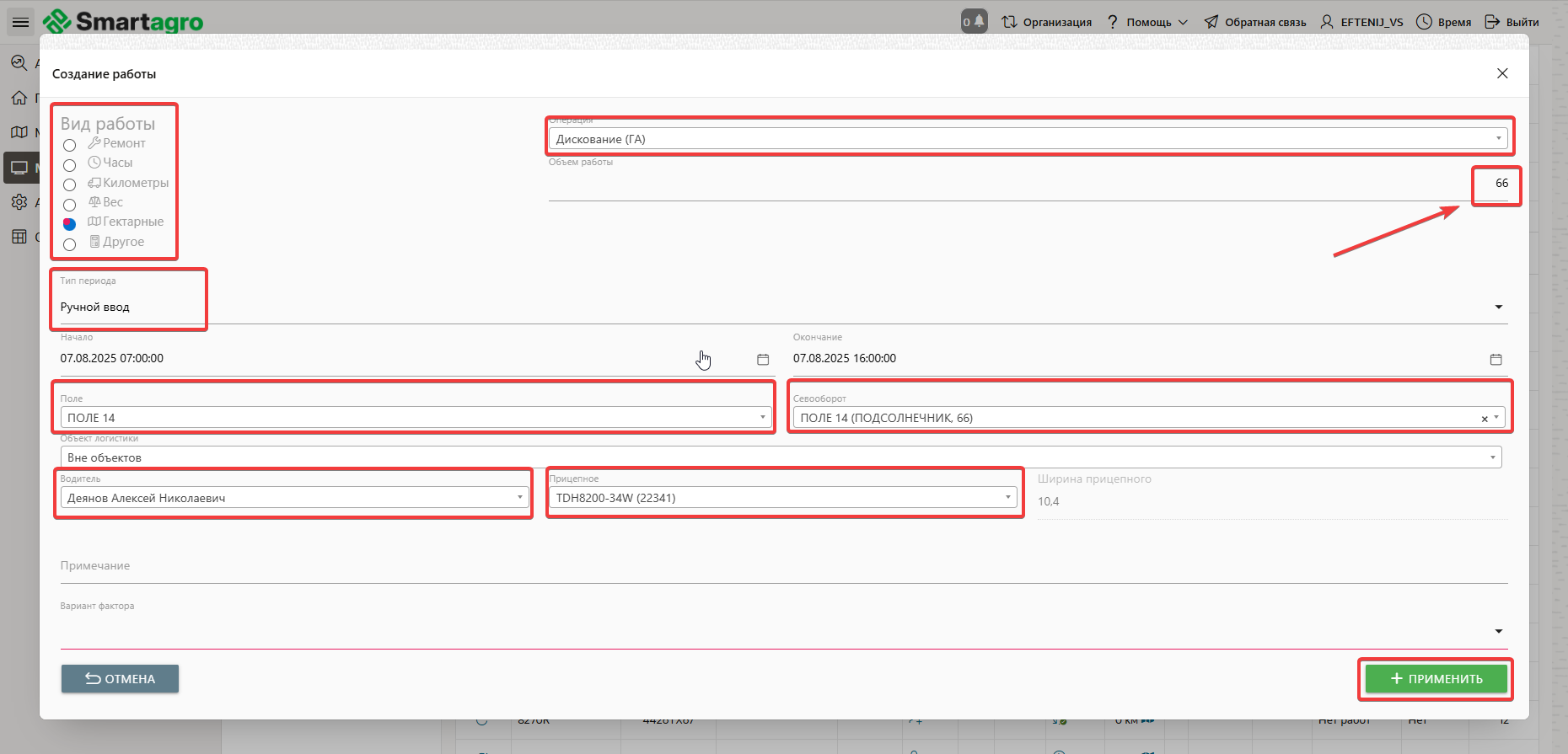Close the Создание работы dialog

pyautogui.click(x=1502, y=73)
